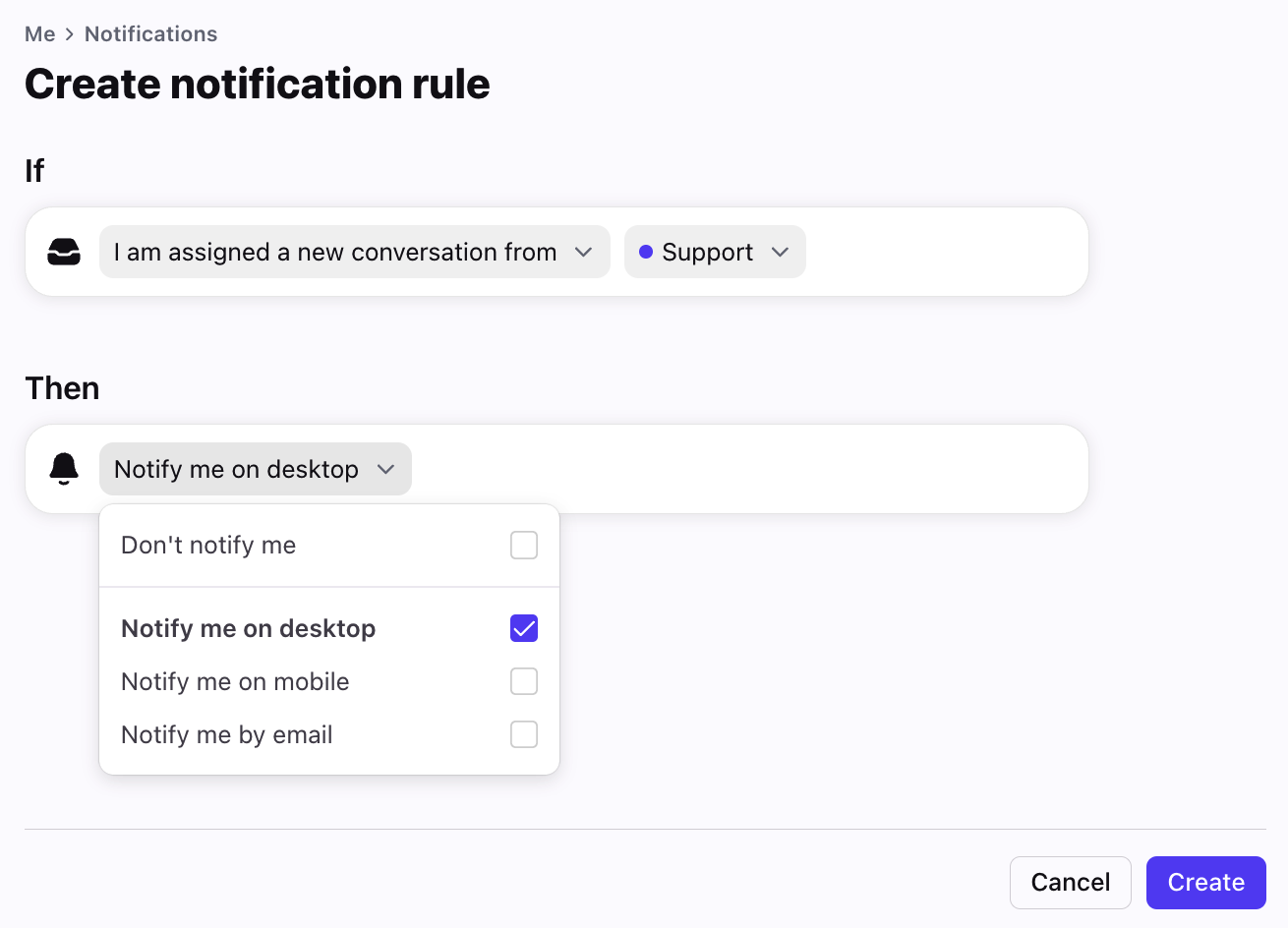Choose Notify me on mobile option
Image resolution: width=1288 pixels, height=928 pixels.
(329, 681)
